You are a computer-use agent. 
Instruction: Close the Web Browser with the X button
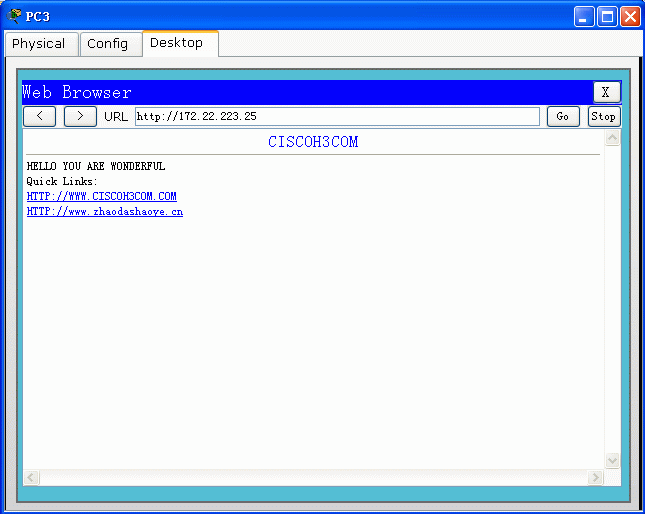606,92
